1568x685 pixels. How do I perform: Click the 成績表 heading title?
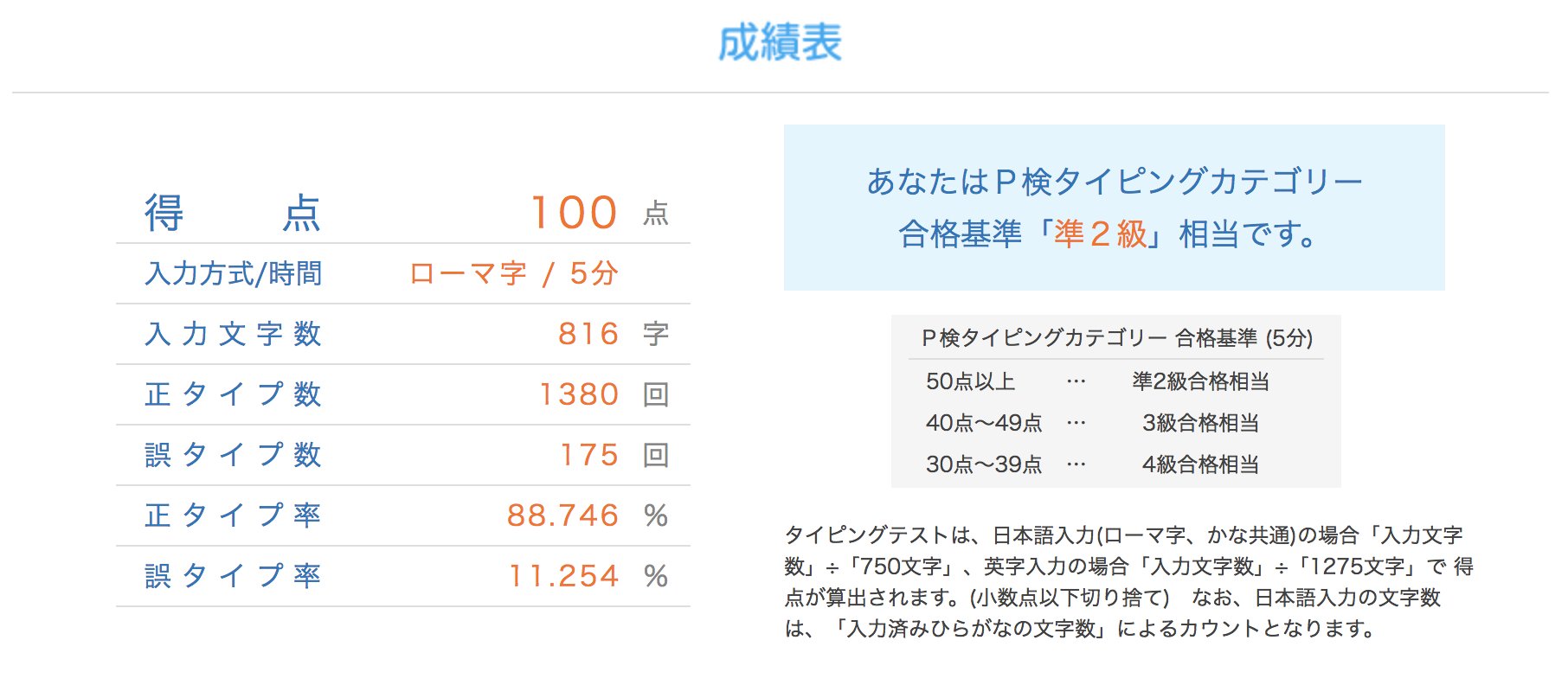tap(780, 42)
